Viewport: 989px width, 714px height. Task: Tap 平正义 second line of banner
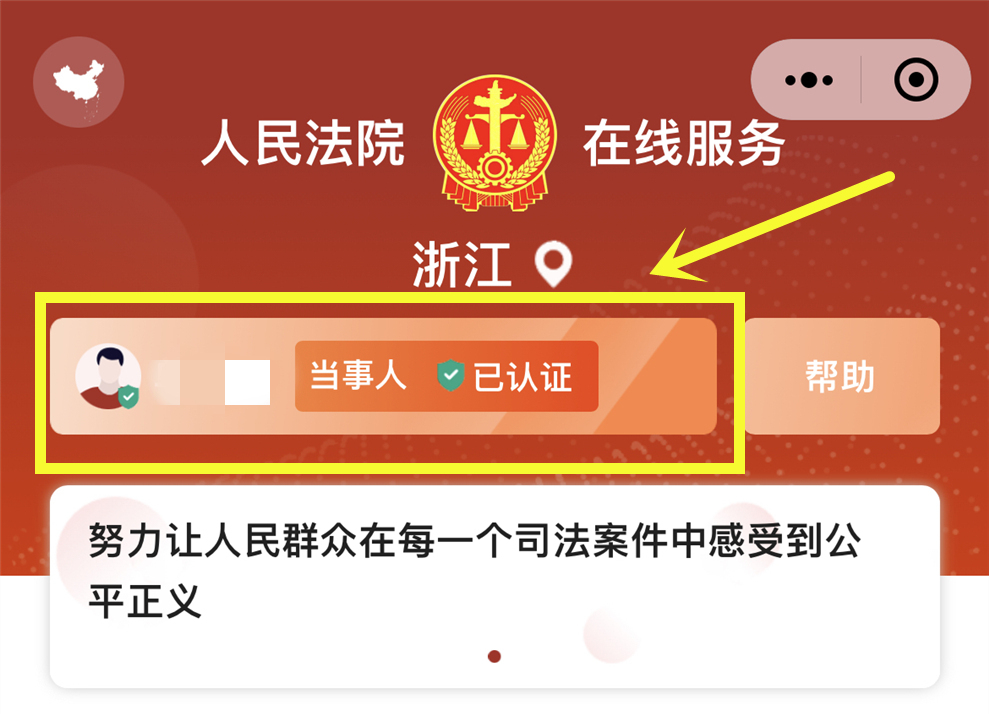[x=144, y=601]
